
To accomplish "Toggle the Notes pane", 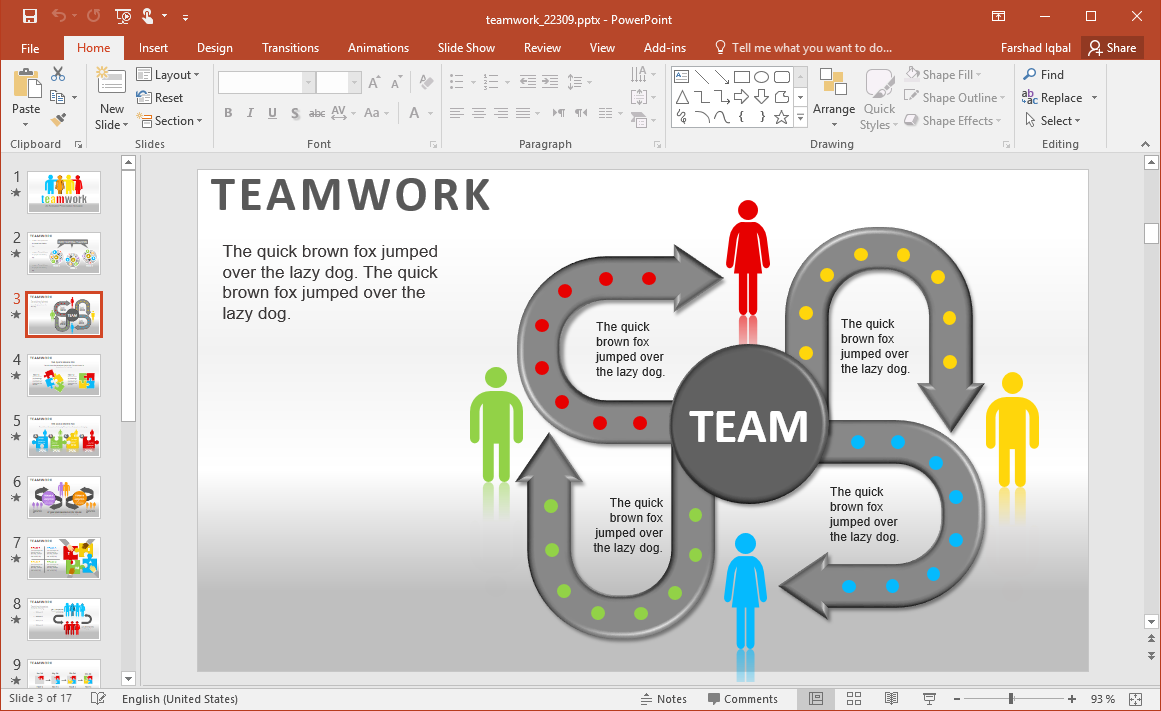I will tap(663, 699).
